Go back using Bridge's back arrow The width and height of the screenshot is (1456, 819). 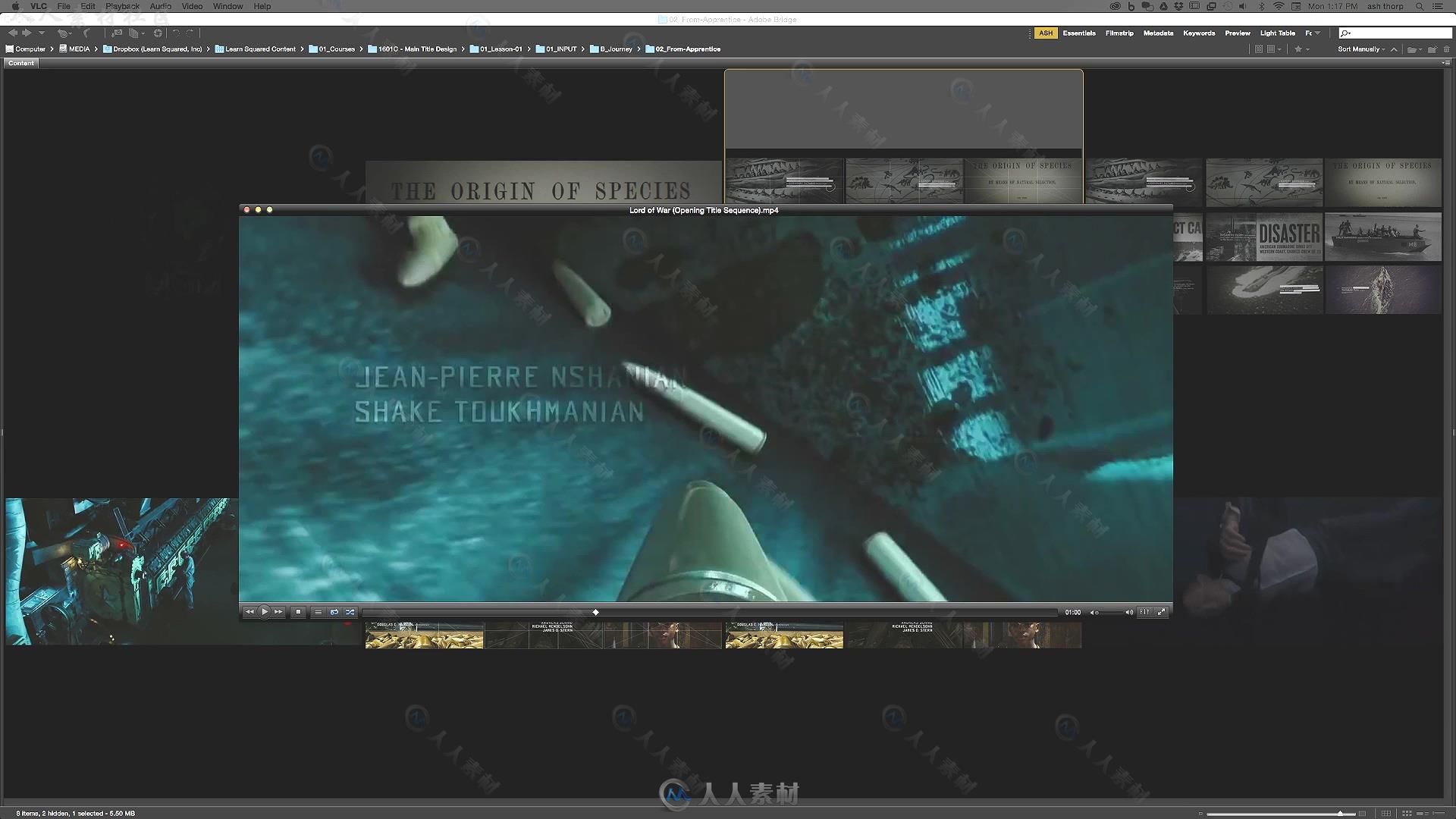point(13,33)
